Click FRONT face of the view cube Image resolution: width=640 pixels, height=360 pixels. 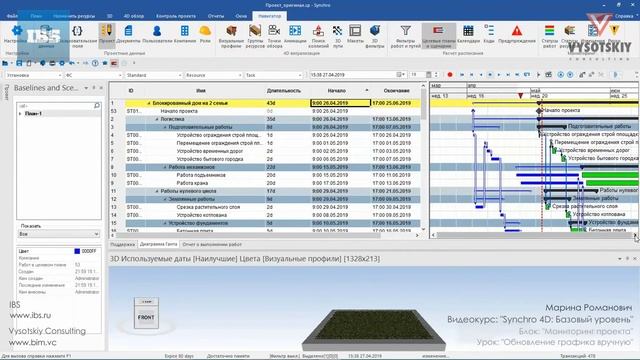pyautogui.click(x=146, y=317)
